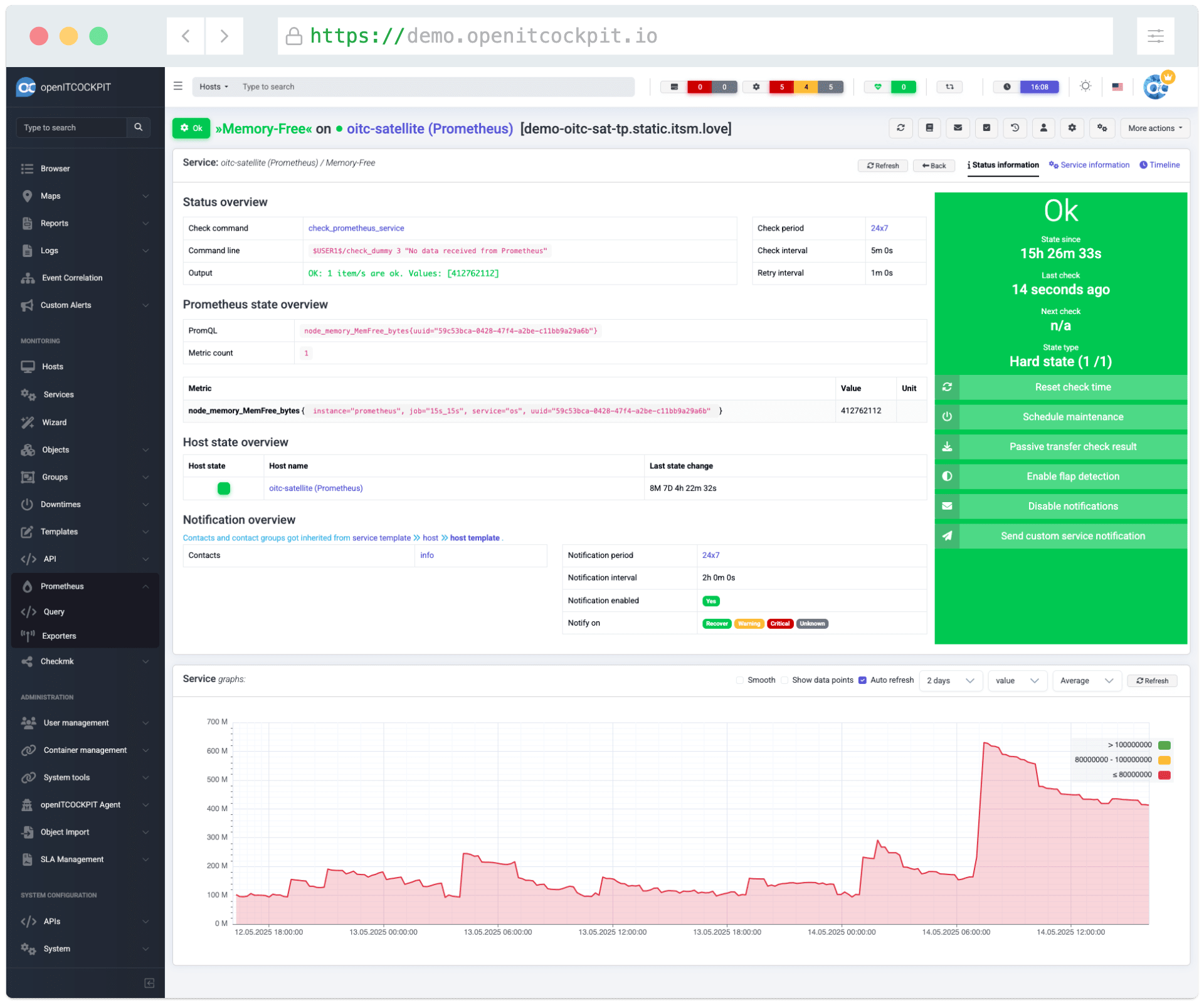Uncheck the Auto refresh checkbox
This screenshot has height=1003, width=1204.
[862, 680]
